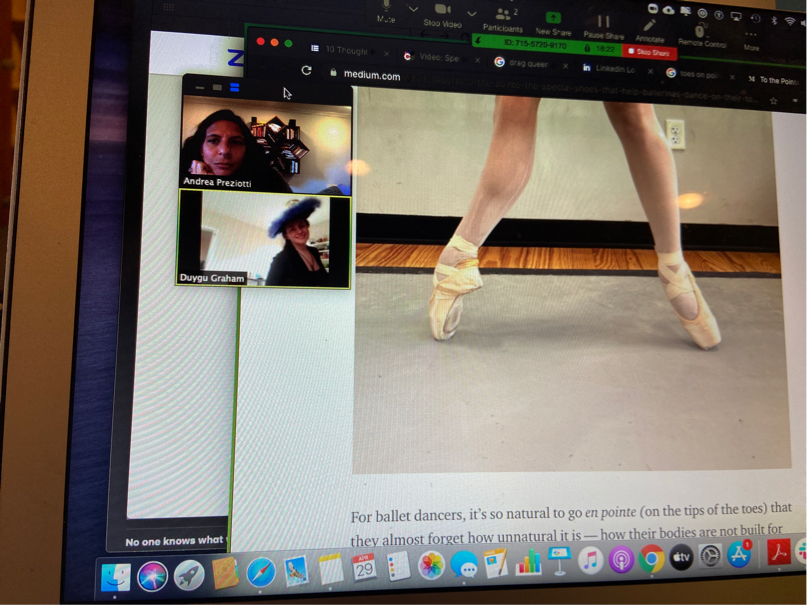The height and width of the screenshot is (605, 807).
Task: Launch Siri from the dock
Action: (x=152, y=576)
